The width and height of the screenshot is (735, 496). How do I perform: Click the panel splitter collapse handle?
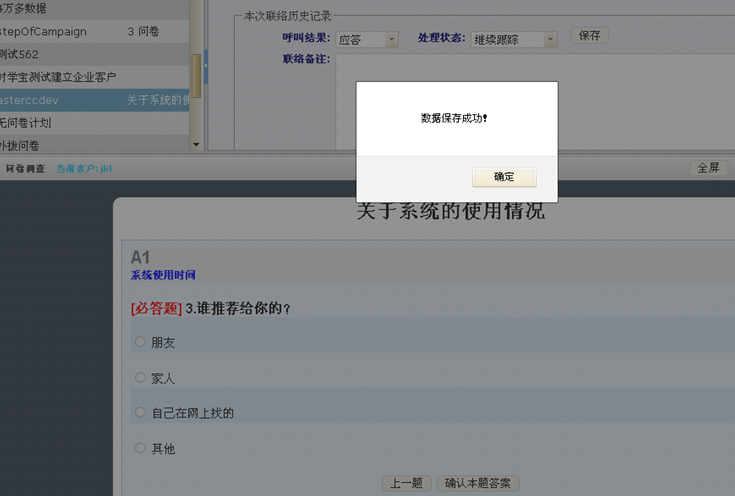(x=205, y=66)
